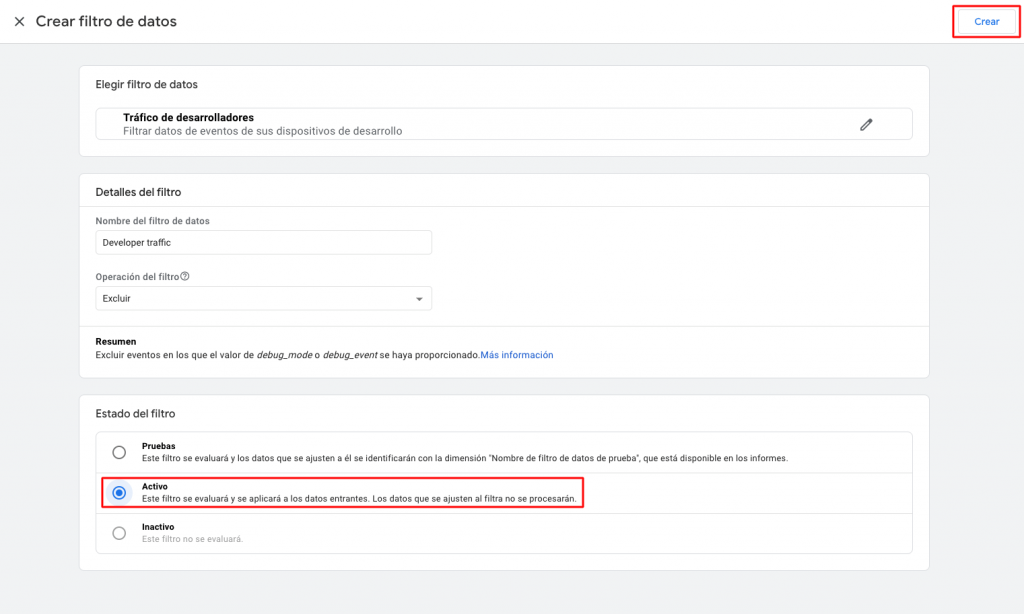The width and height of the screenshot is (1024, 614).
Task: Click the Estado del filtro heading
Action: point(135,413)
